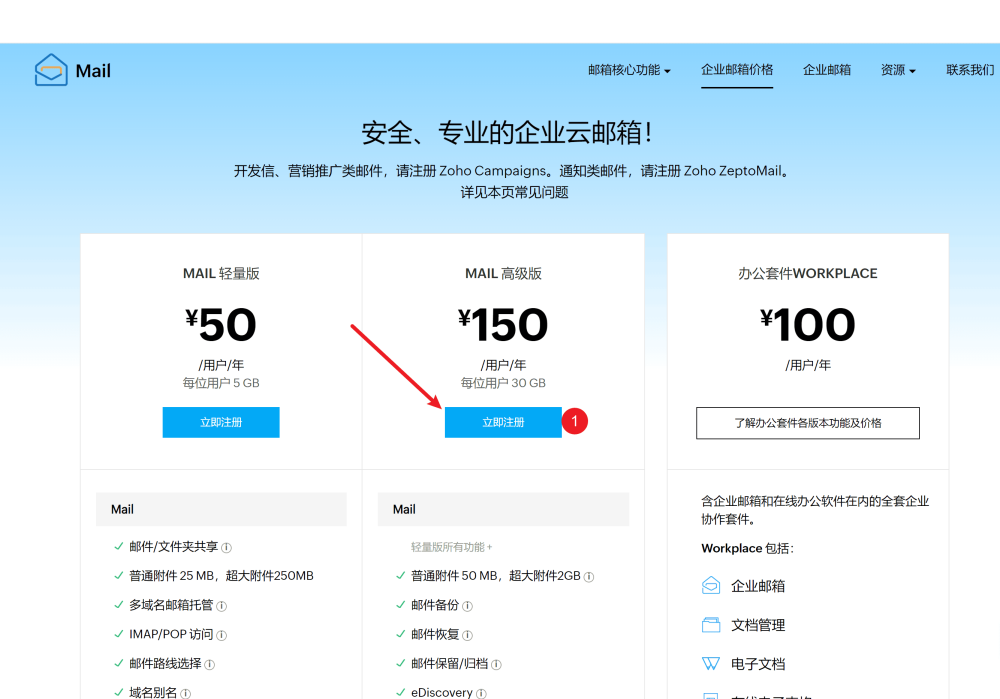1000x699 pixels.
Task: Click 每位用户 5 GB text
Action: [221, 383]
